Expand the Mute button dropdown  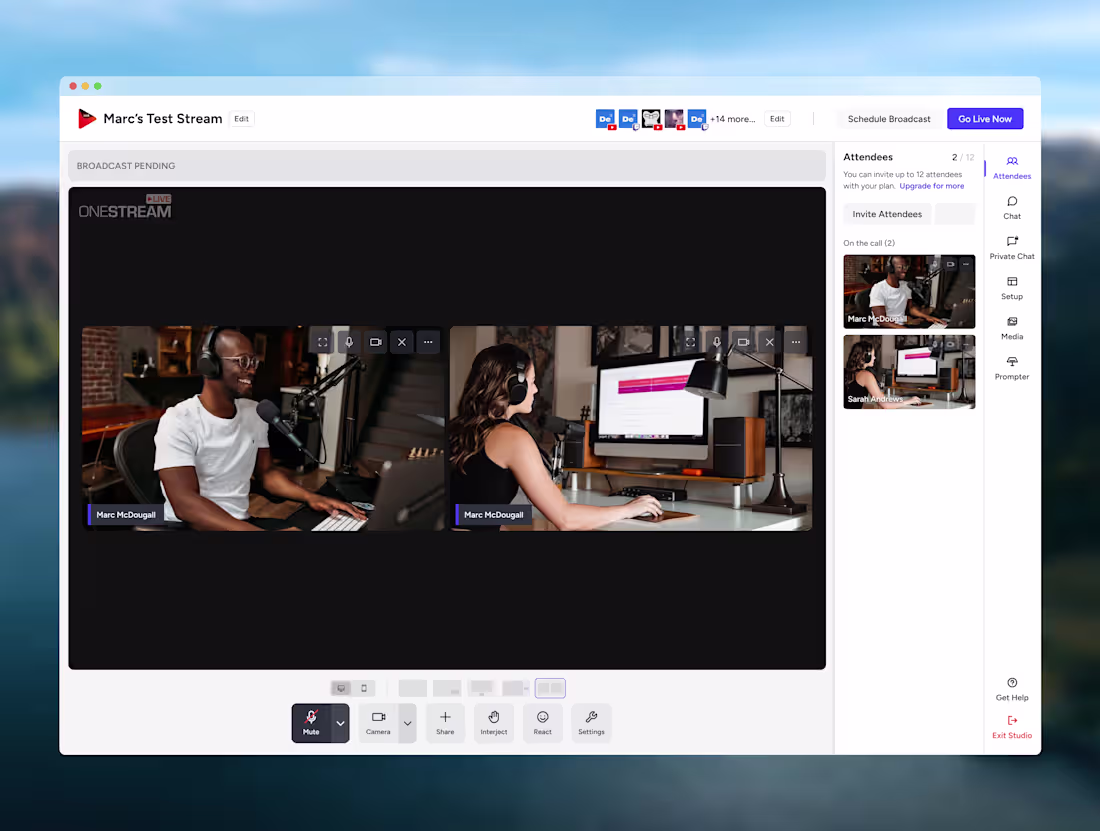click(339, 722)
